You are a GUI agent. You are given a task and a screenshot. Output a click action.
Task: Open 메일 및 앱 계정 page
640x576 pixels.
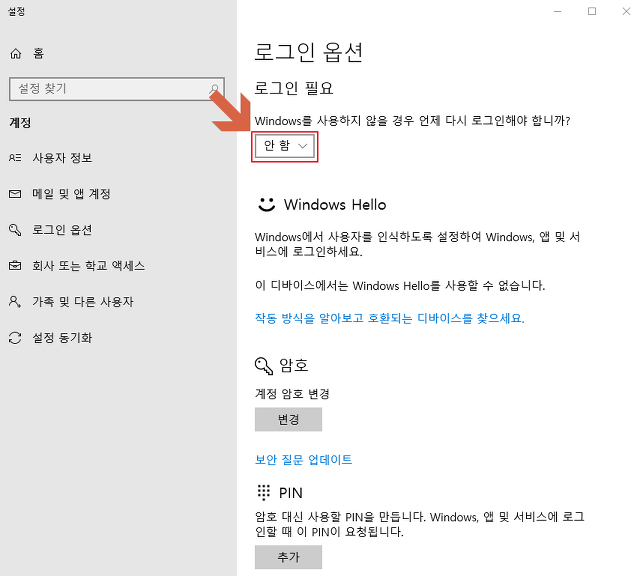coord(71,193)
